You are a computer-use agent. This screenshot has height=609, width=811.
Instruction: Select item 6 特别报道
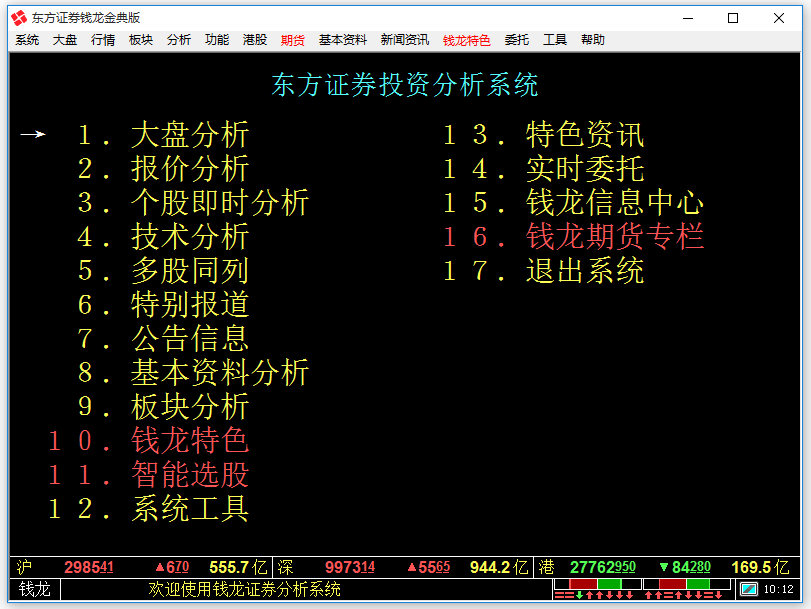163,304
